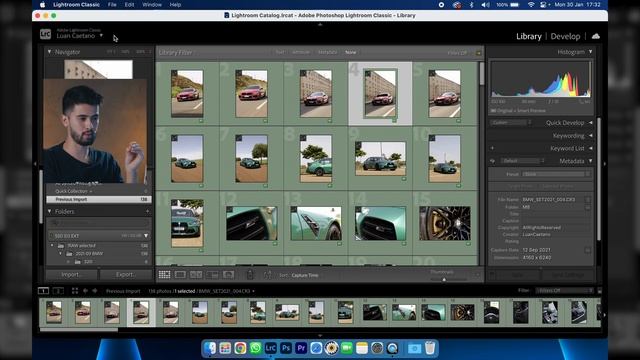Click the filmstrip horizontal scrollbar

(79, 330)
